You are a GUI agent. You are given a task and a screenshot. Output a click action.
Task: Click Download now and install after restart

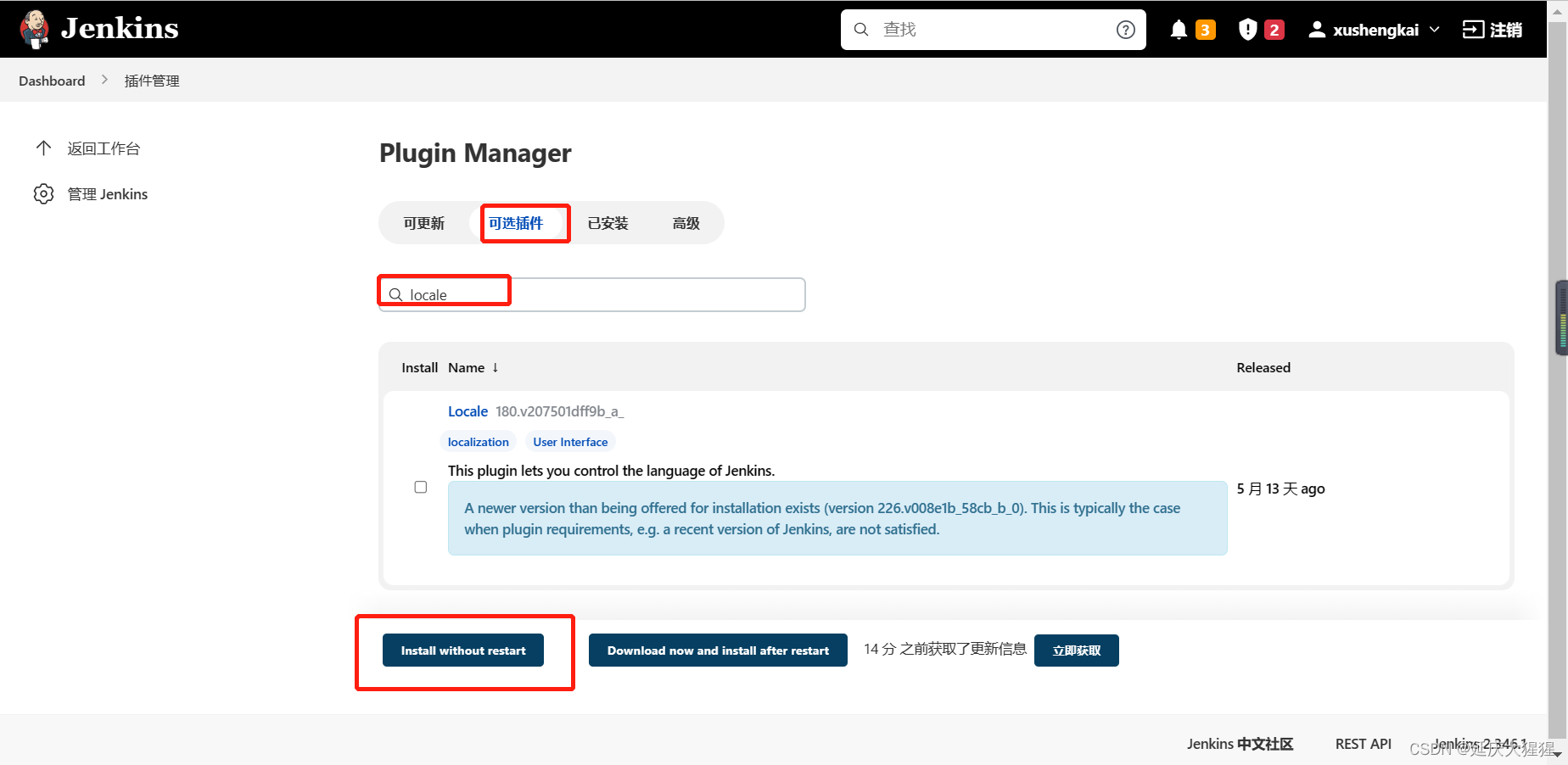pyautogui.click(x=718, y=651)
